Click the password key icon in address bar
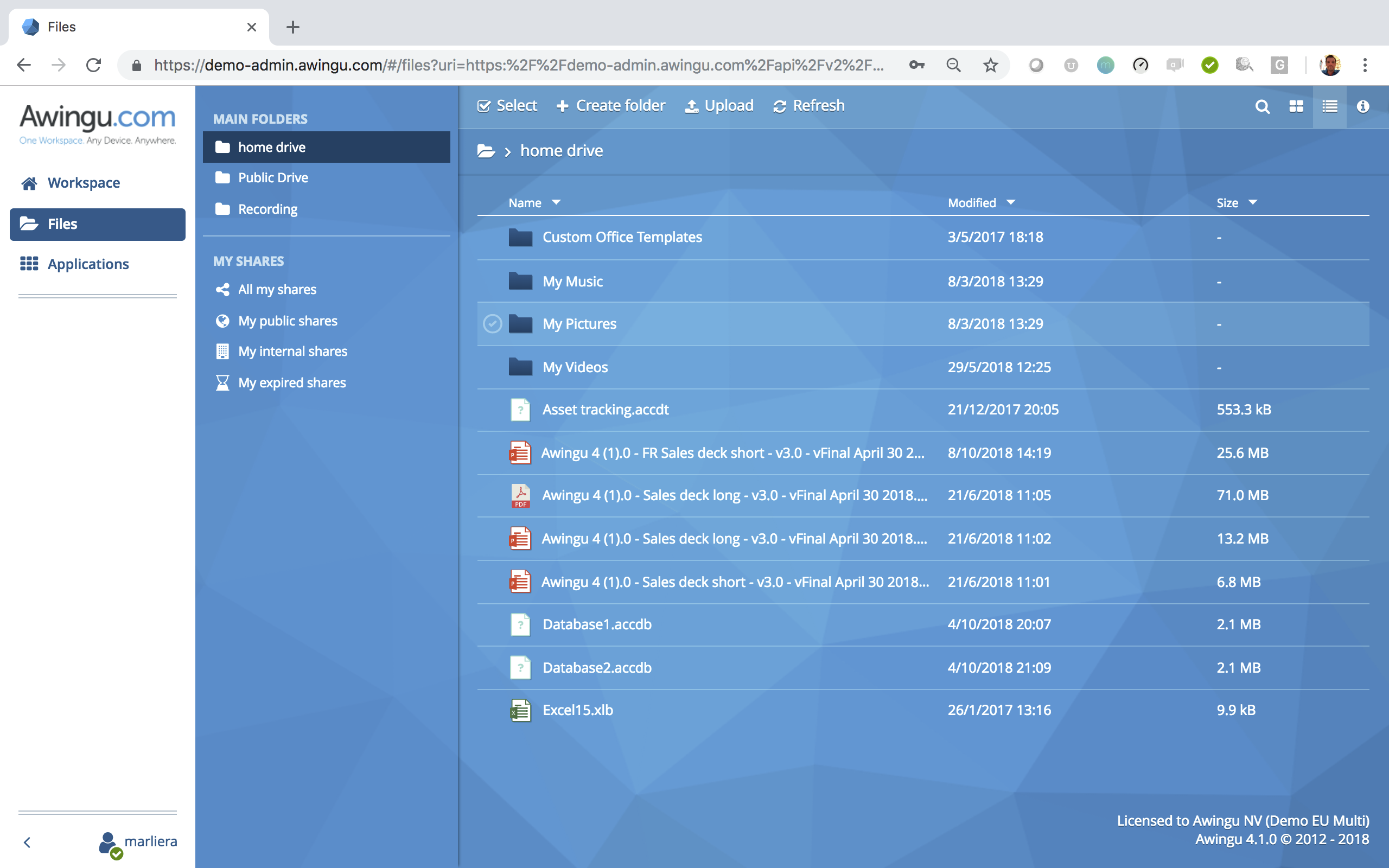This screenshot has width=1389, height=868. [x=916, y=65]
